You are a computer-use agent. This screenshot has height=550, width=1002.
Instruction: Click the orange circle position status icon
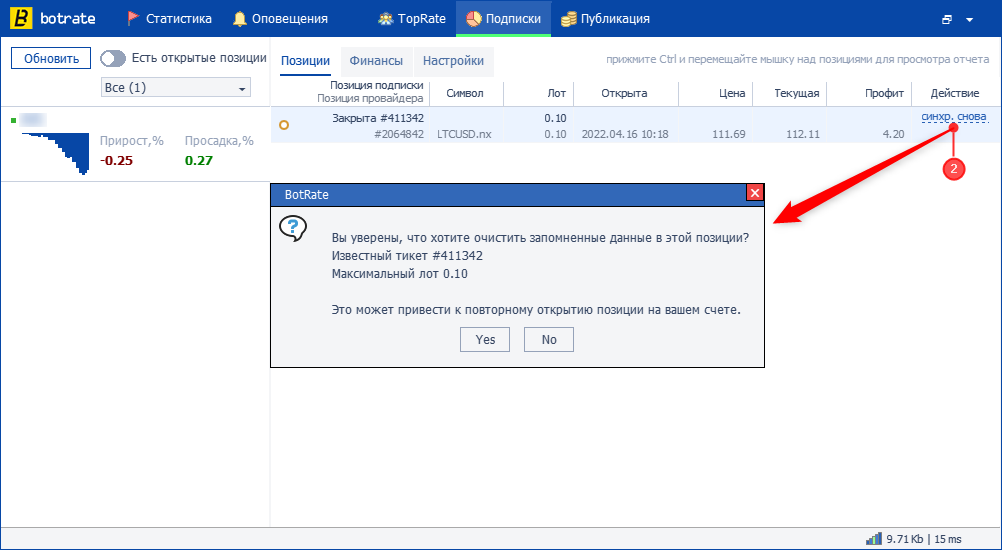pyautogui.click(x=284, y=125)
